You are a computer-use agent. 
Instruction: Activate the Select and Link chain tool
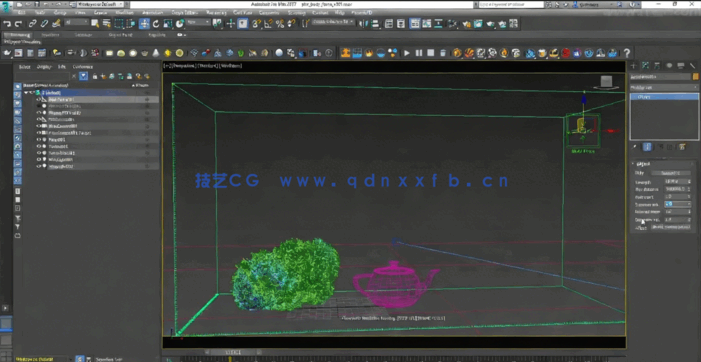coord(33,24)
